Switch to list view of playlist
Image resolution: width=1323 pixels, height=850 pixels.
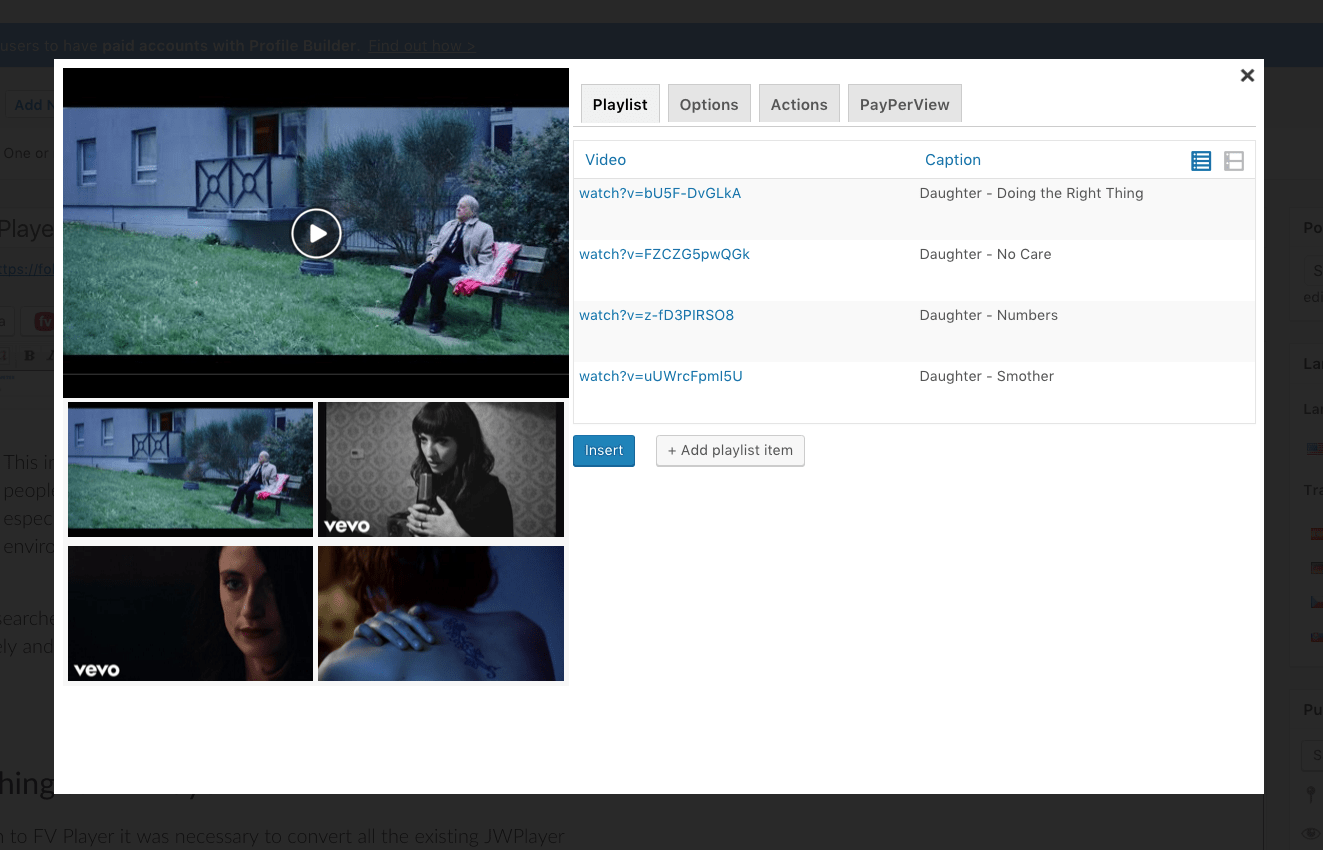click(x=1201, y=161)
